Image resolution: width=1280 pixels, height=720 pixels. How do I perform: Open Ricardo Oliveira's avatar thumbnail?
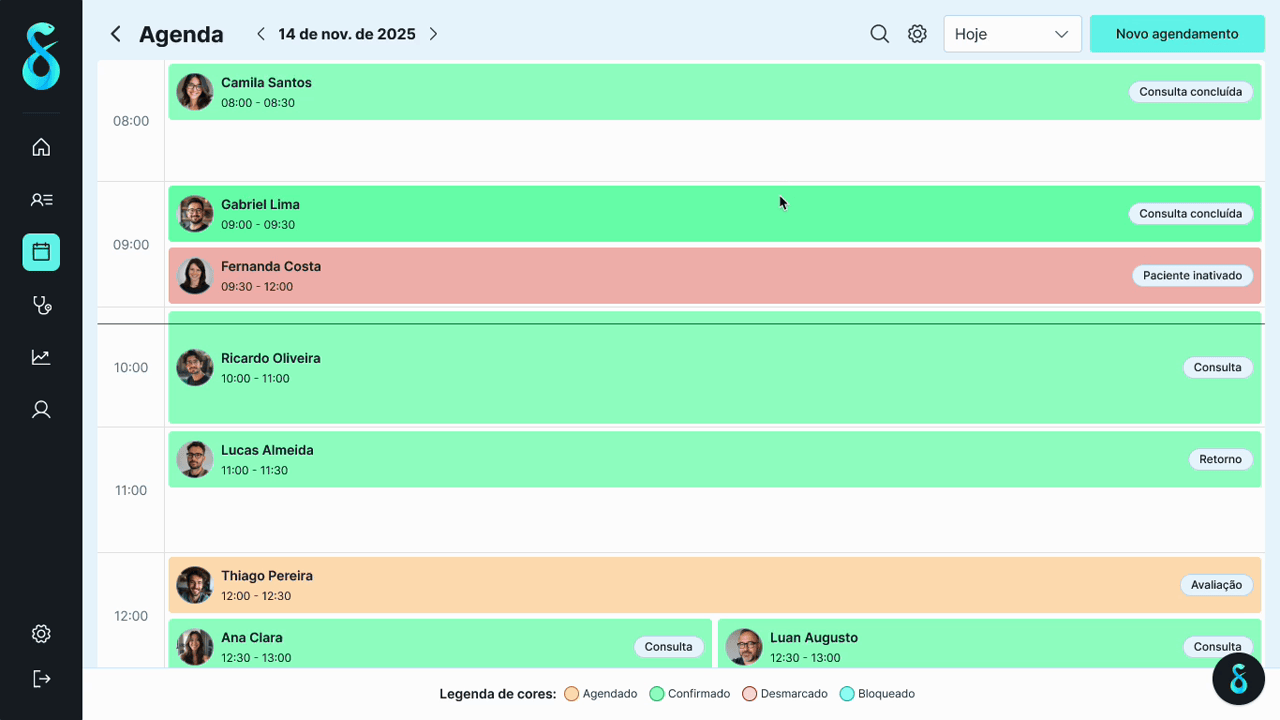tap(194, 367)
